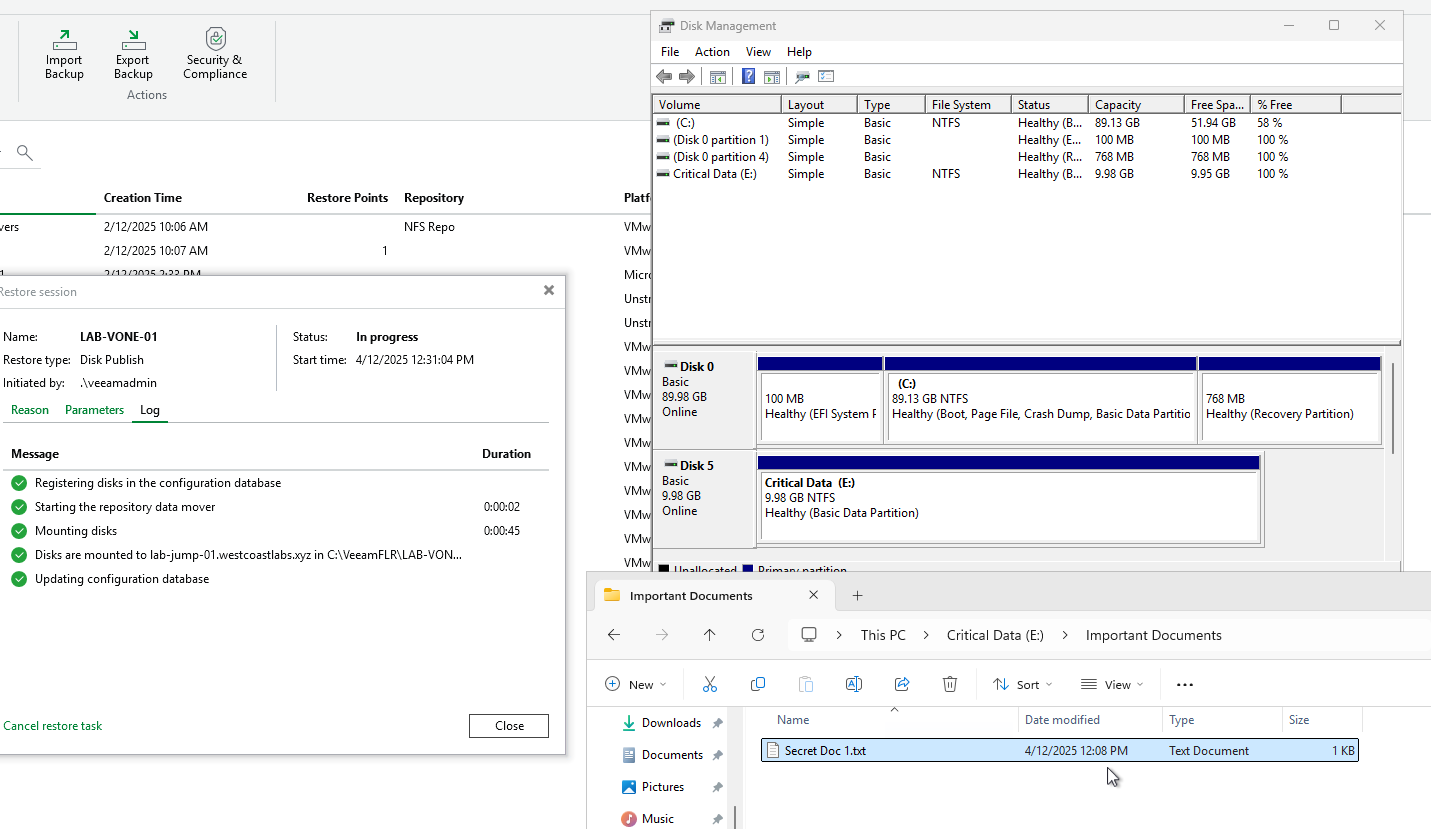Select the Secret Doc 1.txt file

click(x=825, y=751)
